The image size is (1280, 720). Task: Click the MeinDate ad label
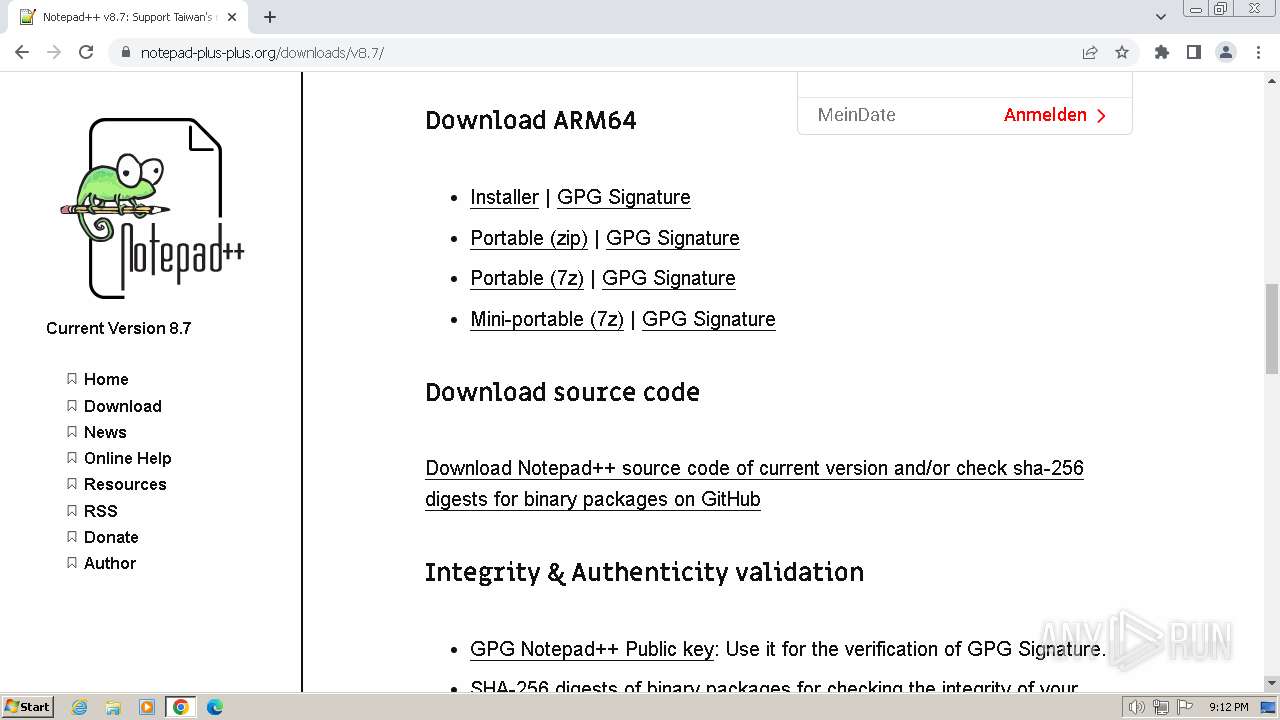856,115
